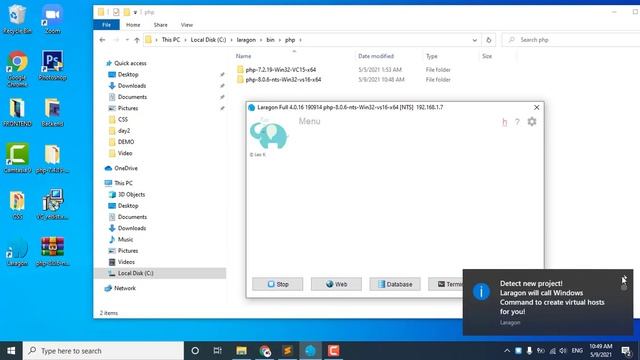Sort by Date modified column header

click(376, 56)
